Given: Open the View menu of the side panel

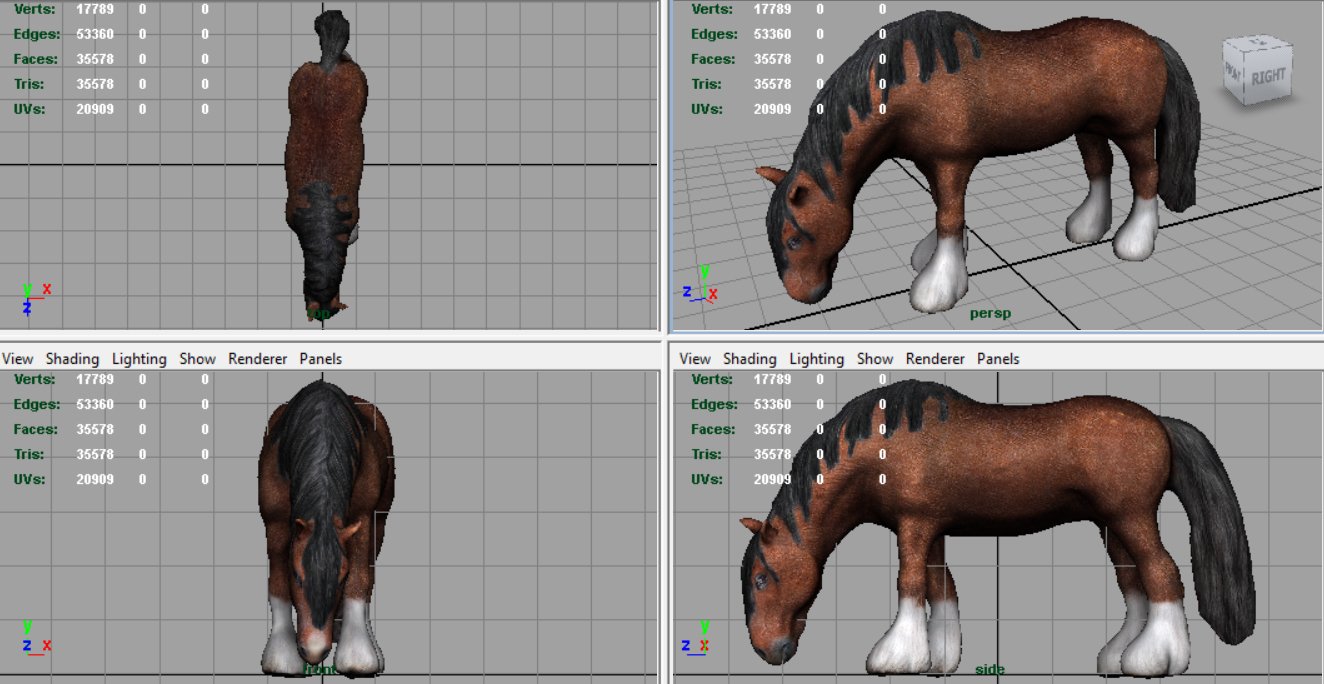Looking at the screenshot, I should 695,359.
